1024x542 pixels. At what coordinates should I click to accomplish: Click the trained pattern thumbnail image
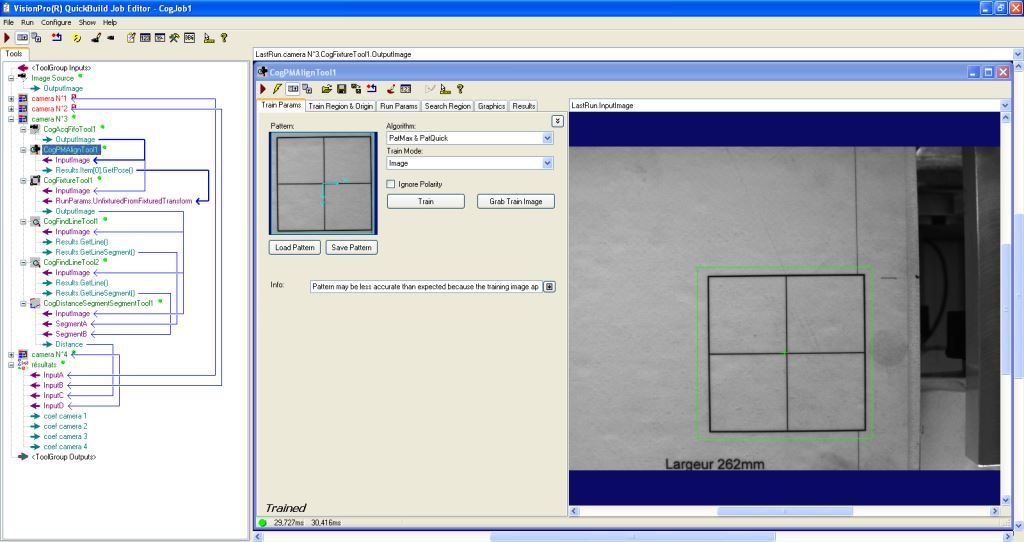click(323, 182)
